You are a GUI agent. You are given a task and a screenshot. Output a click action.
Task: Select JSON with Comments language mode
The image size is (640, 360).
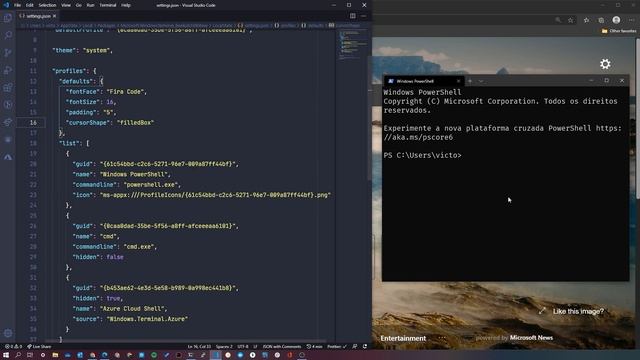pyautogui.click(x=282, y=347)
